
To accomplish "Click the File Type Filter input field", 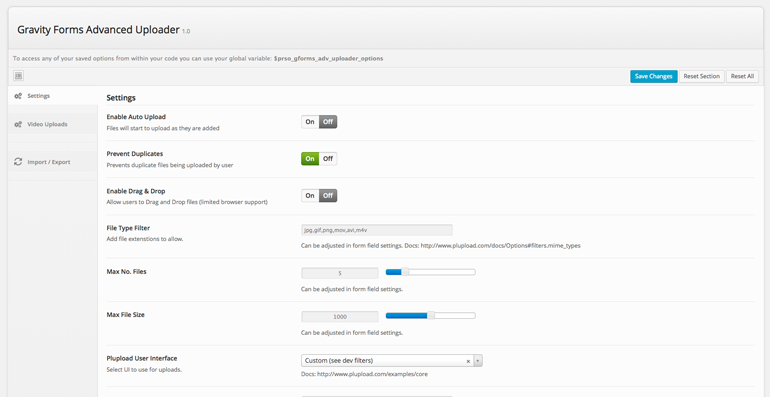I will pos(377,230).
